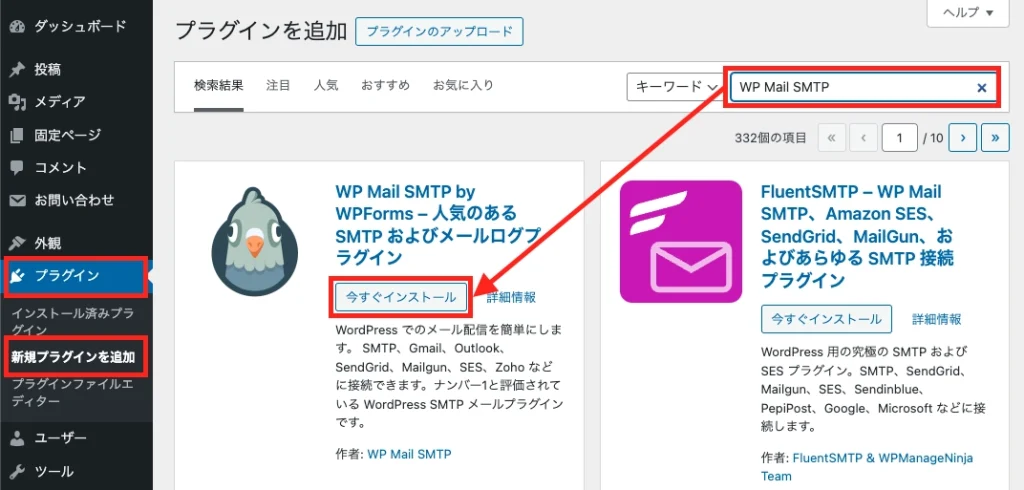Go to next results page arrow
This screenshot has height=490, width=1024.
click(x=962, y=138)
